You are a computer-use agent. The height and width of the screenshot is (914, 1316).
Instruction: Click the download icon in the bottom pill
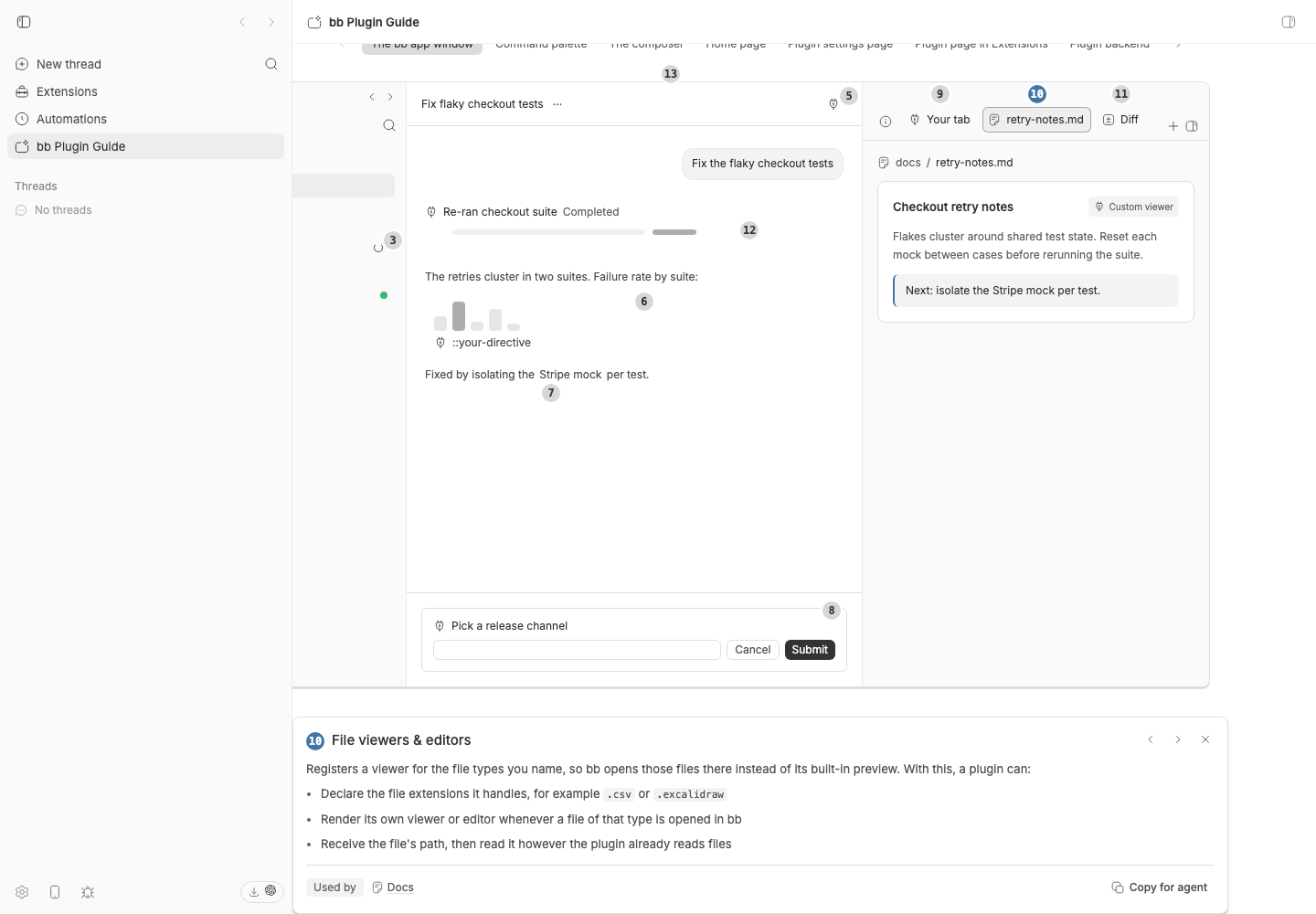[254, 891]
